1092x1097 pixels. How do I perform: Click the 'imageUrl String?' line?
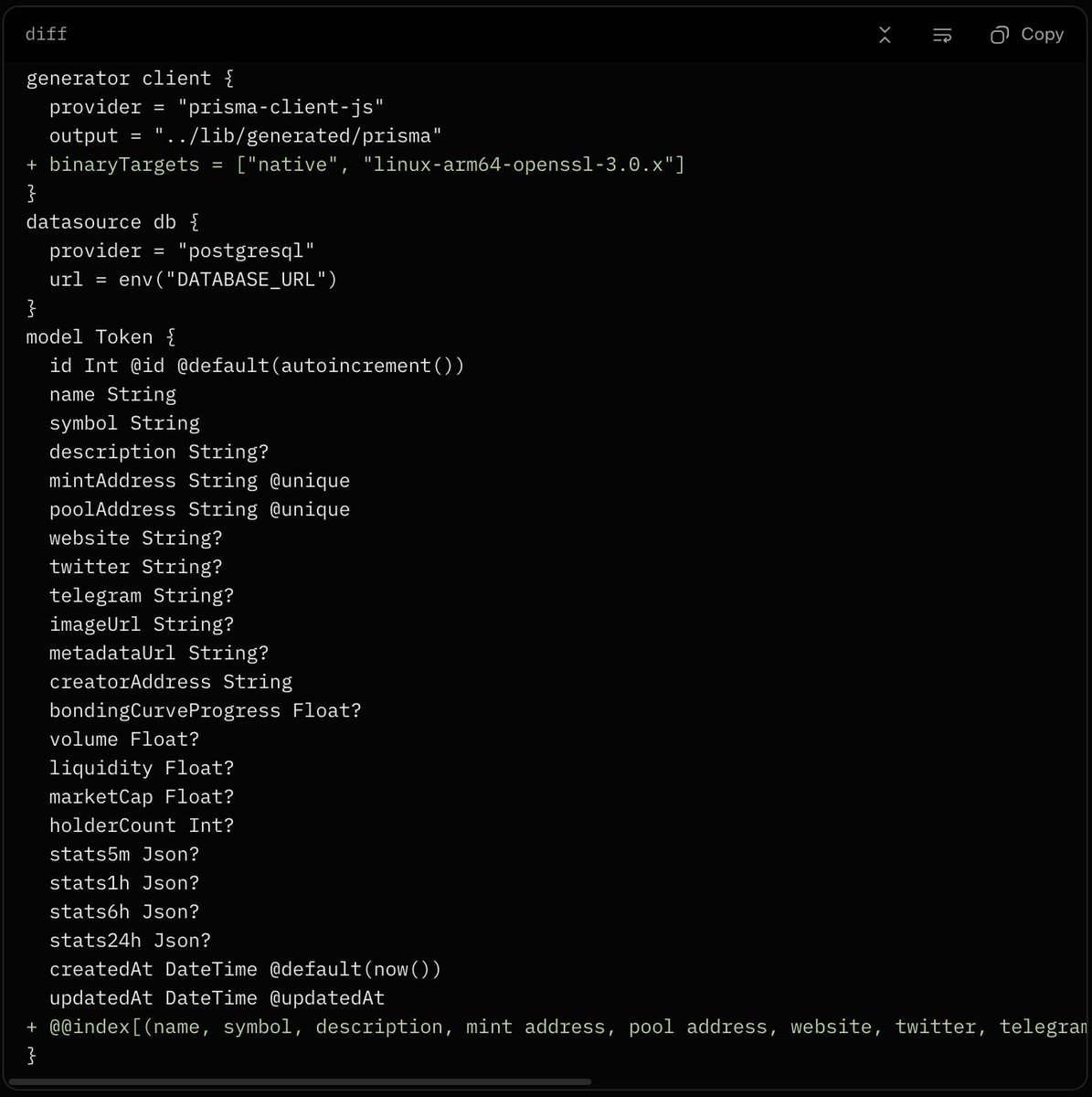pos(142,625)
